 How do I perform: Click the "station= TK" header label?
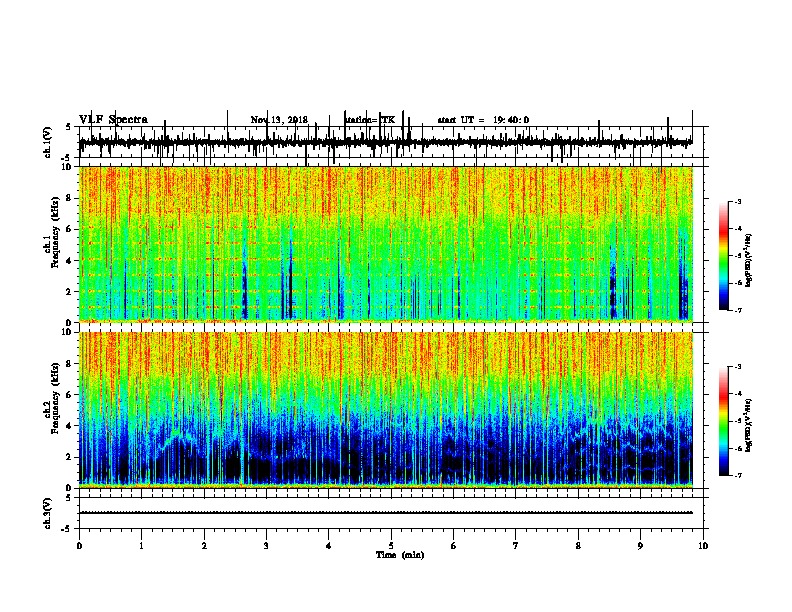(370, 120)
